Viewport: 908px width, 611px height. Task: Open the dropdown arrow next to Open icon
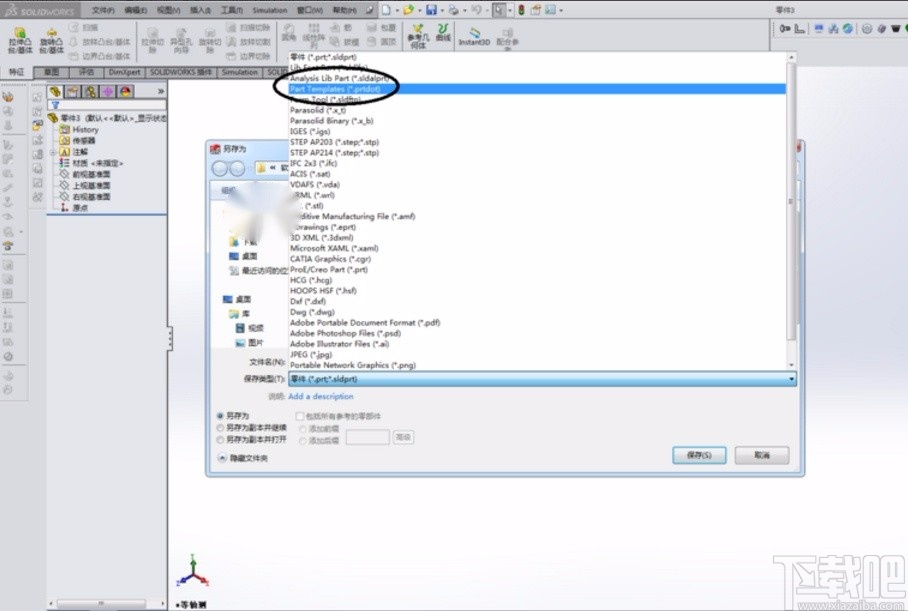coord(419,10)
